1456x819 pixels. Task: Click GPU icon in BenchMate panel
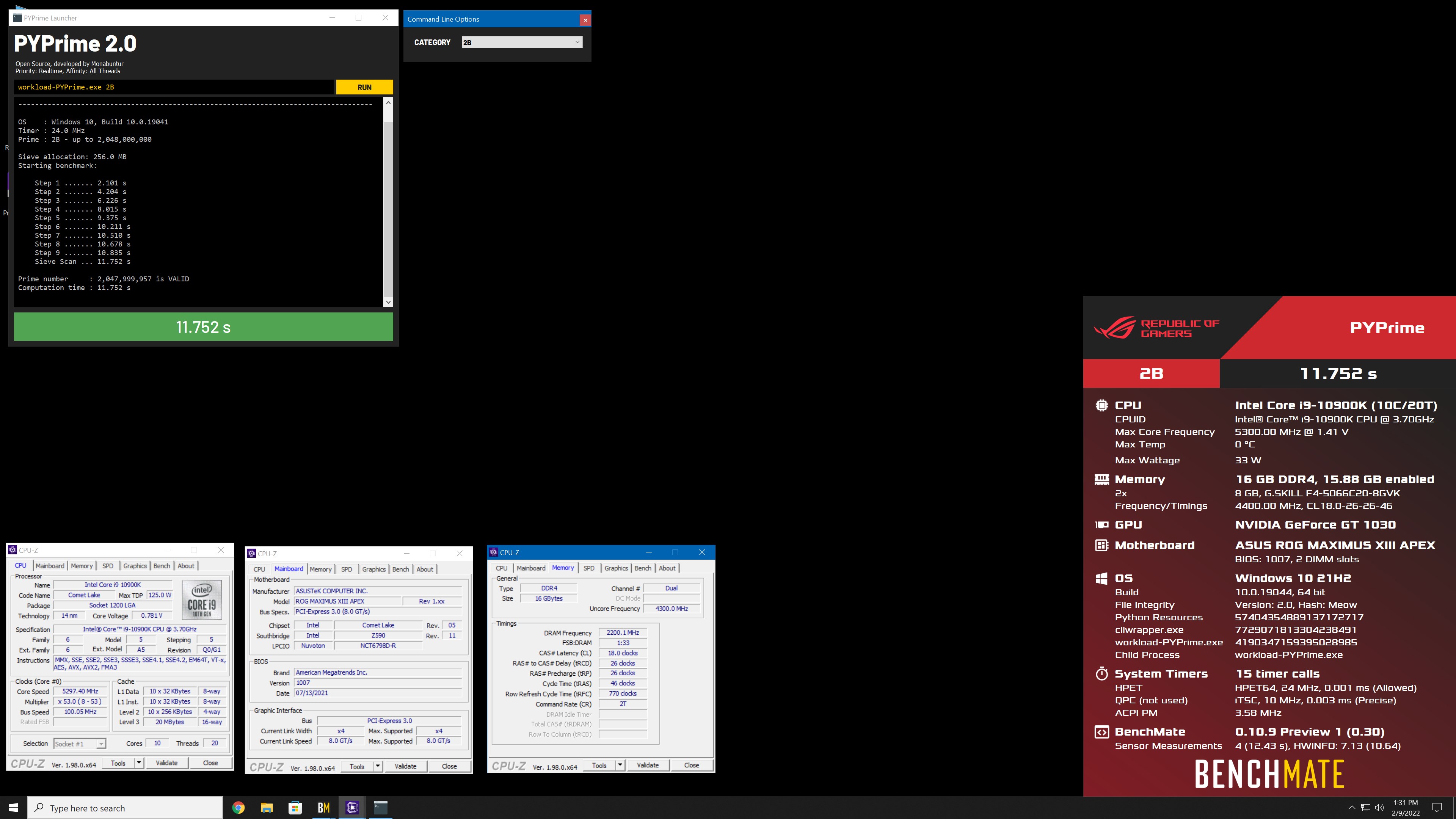1101,525
